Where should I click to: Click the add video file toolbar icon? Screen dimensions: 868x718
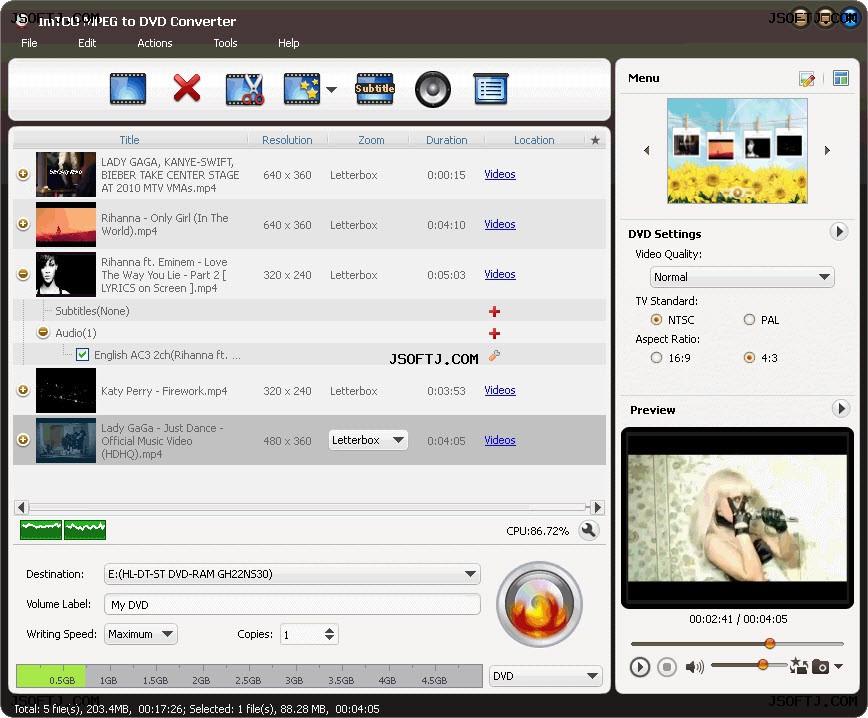[128, 89]
